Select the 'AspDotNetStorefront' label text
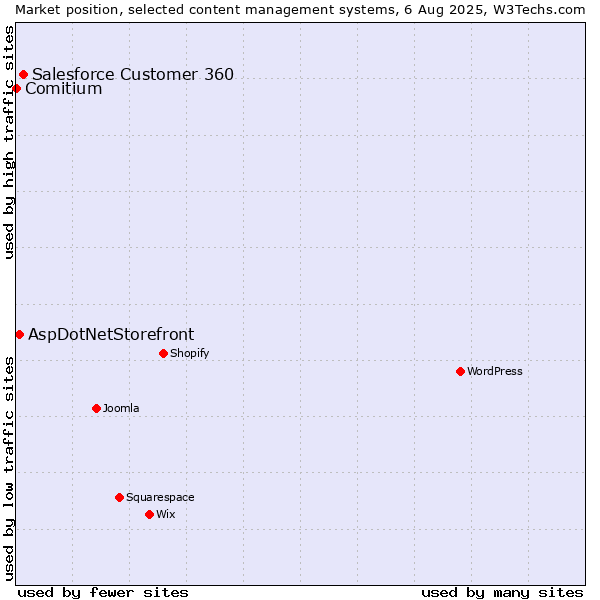 coord(111,335)
